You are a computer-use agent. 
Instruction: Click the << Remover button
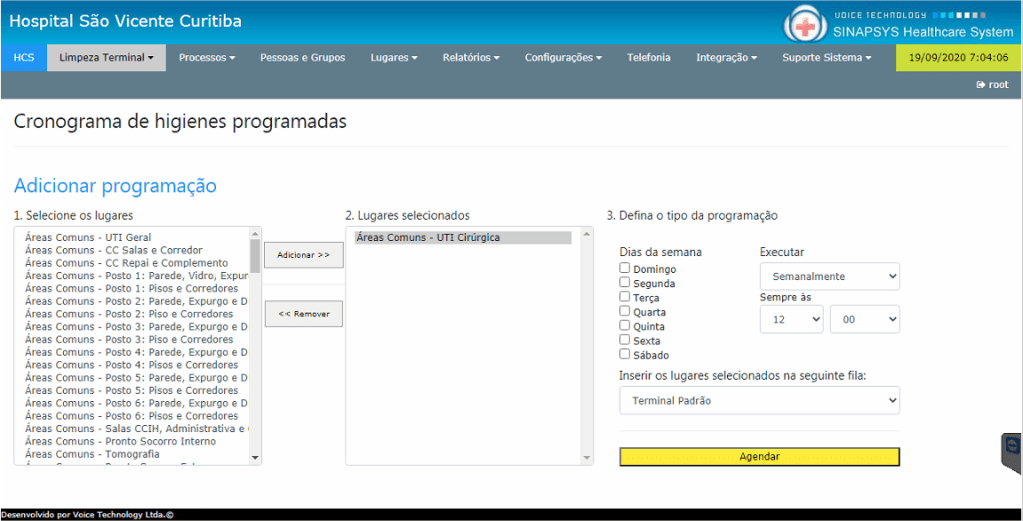(303, 314)
